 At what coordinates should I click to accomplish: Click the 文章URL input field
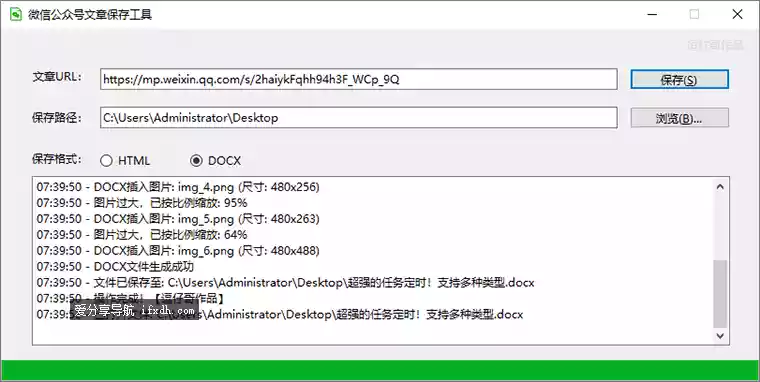[359, 80]
